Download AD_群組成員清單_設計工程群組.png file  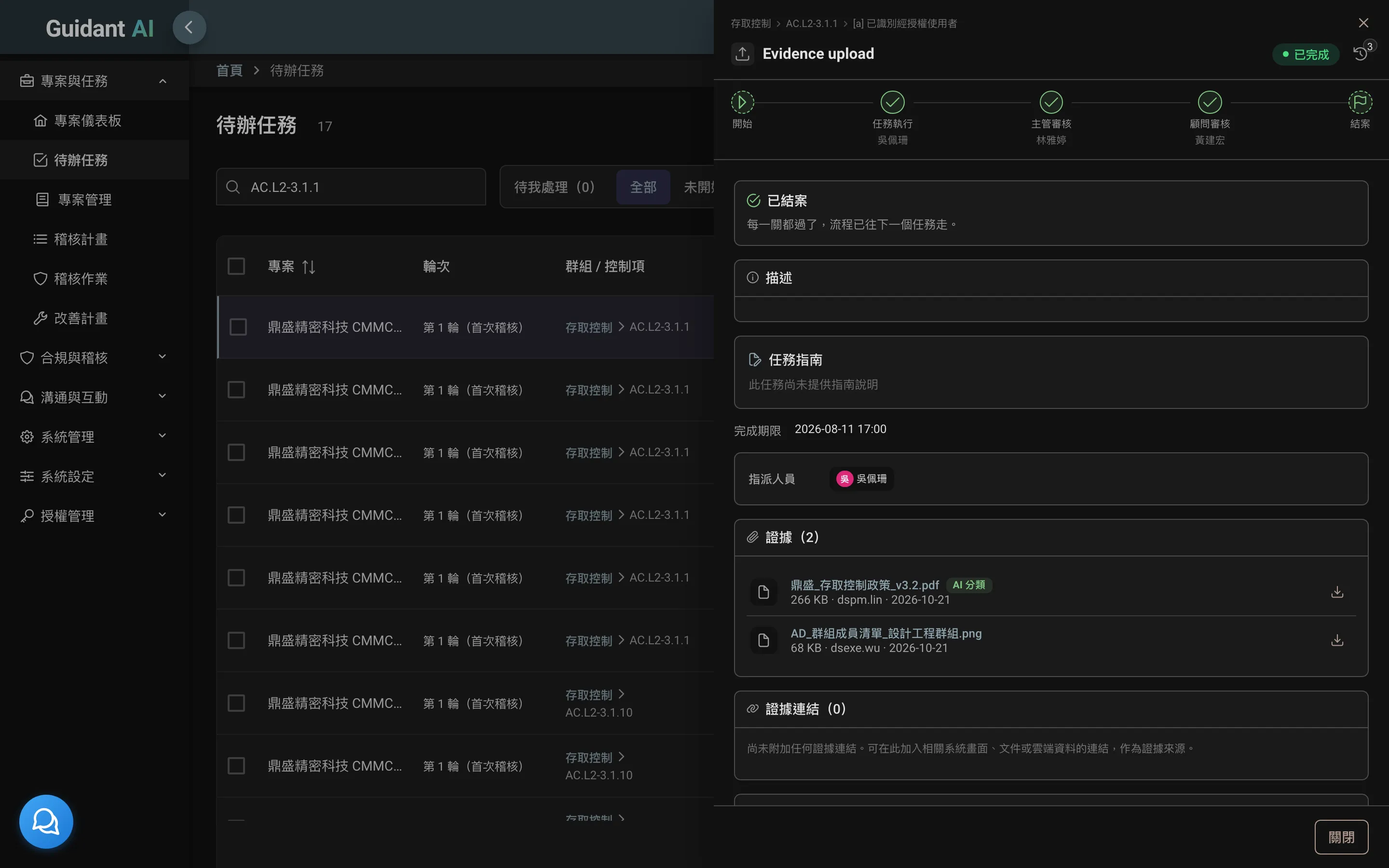[1337, 640]
